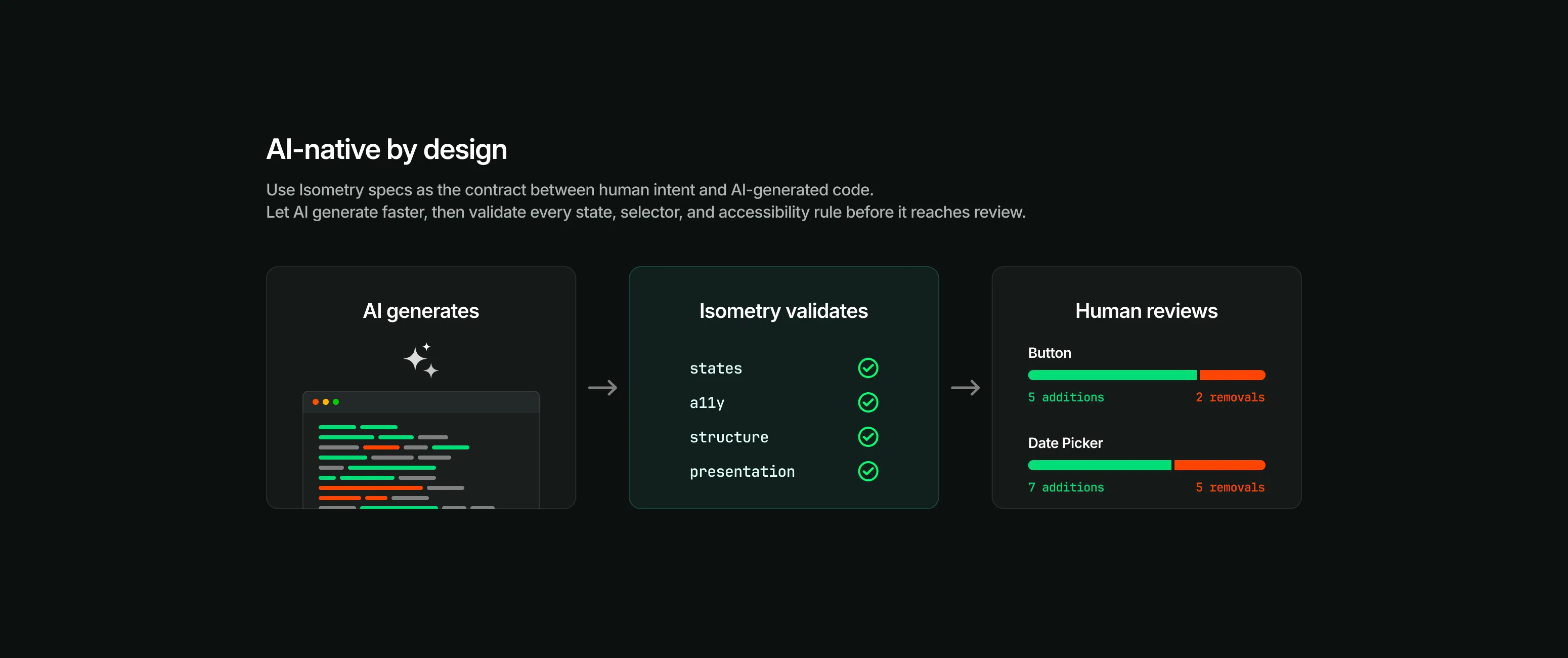1568x658 pixels.
Task: Click the 'presentation' label
Action: pyautogui.click(x=742, y=472)
